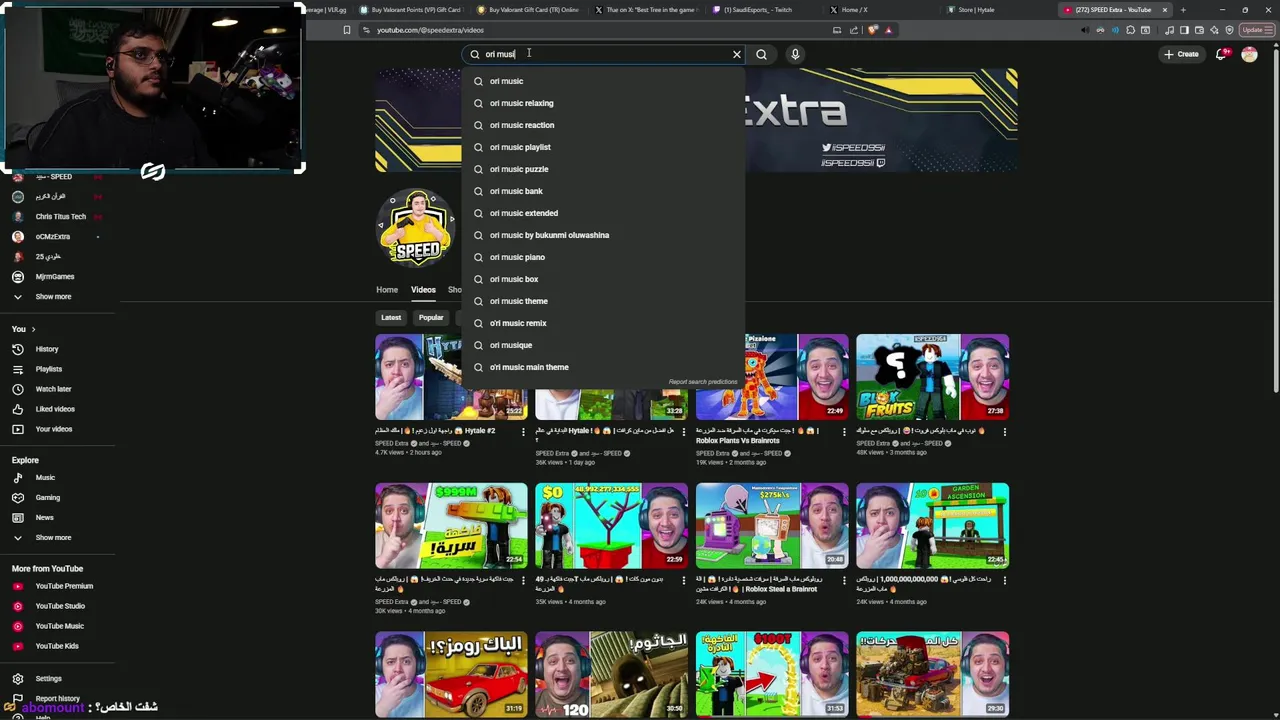The height and width of the screenshot is (720, 1280).
Task: Open the channel Home tab
Action: [387, 290]
